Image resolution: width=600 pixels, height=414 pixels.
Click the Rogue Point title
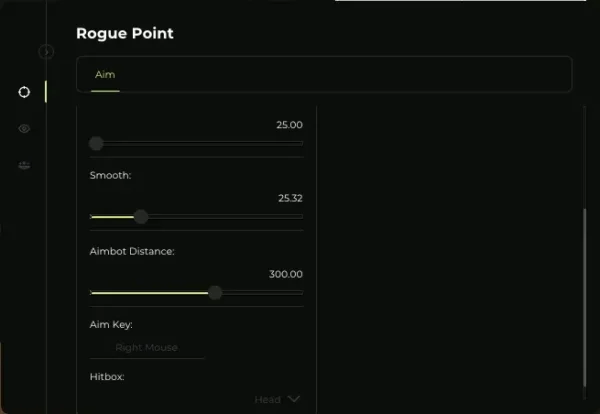click(125, 33)
